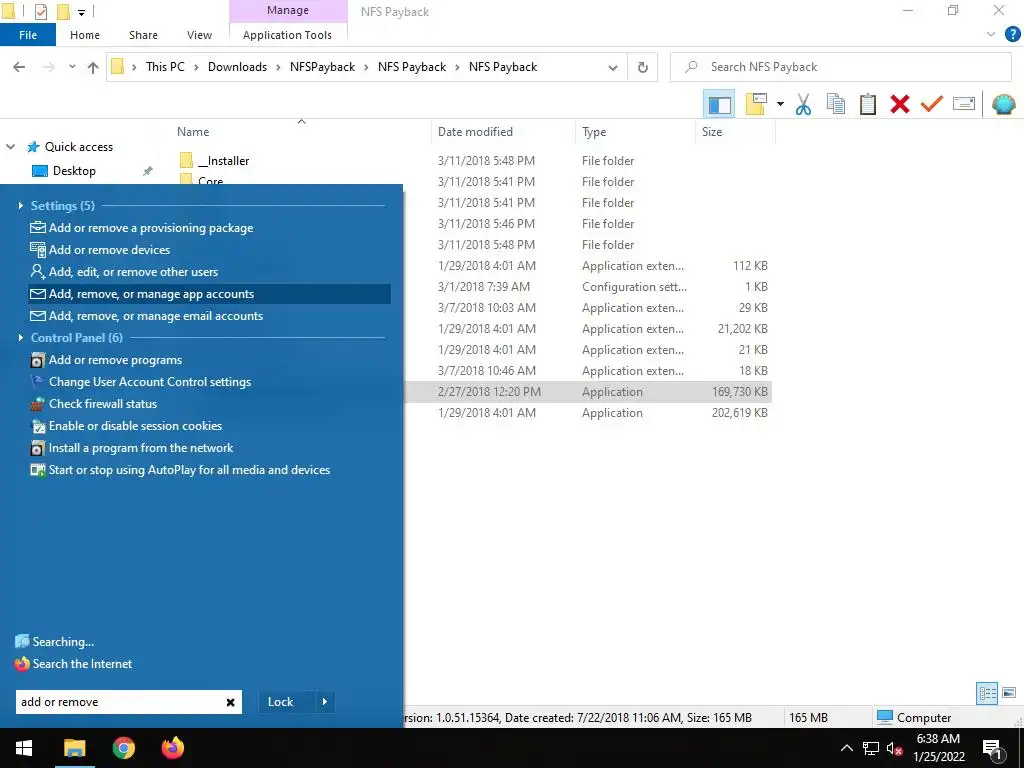
Task: Open the notification center icon
Action: click(x=991, y=748)
